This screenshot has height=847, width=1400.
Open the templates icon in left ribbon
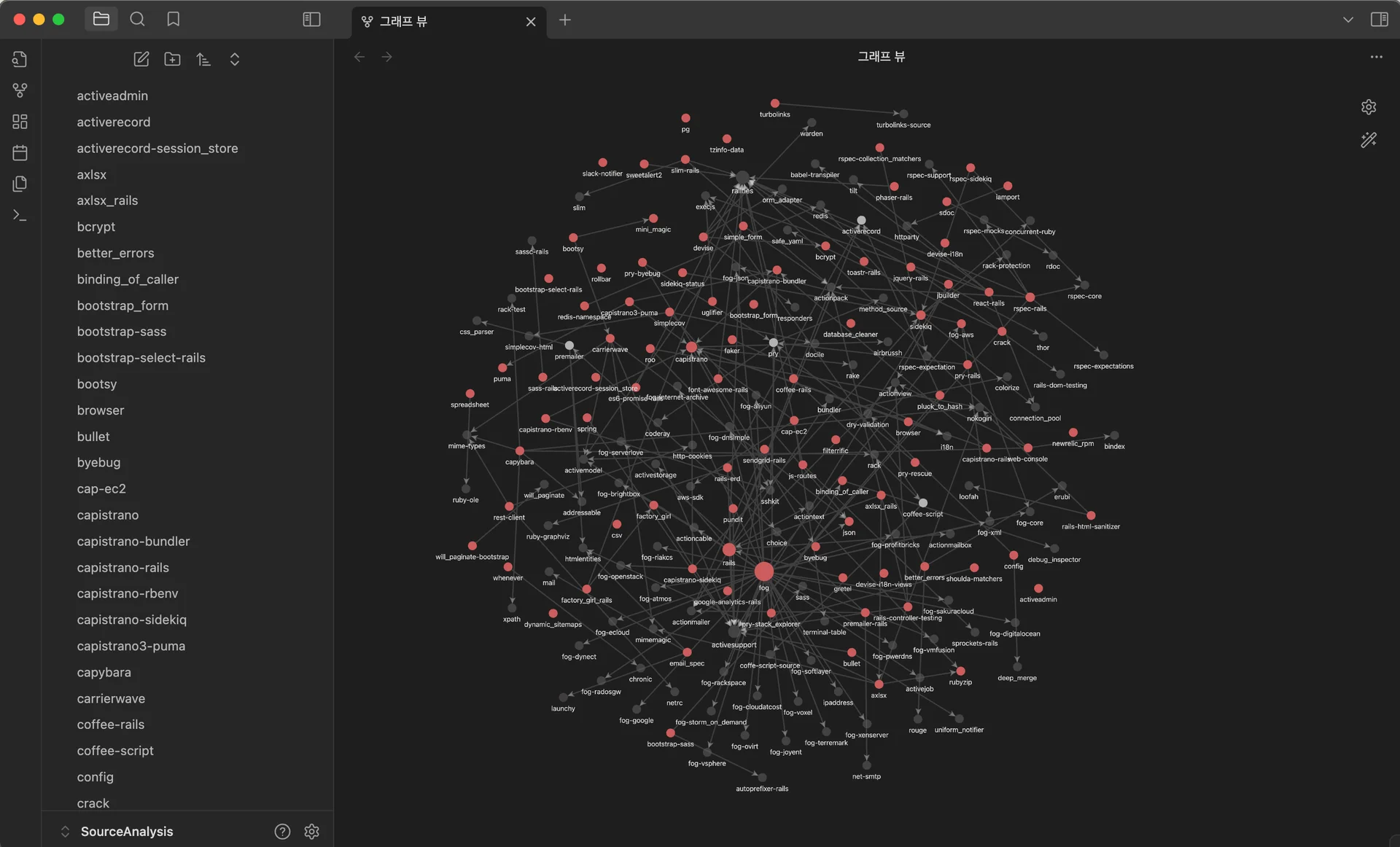pos(20,184)
